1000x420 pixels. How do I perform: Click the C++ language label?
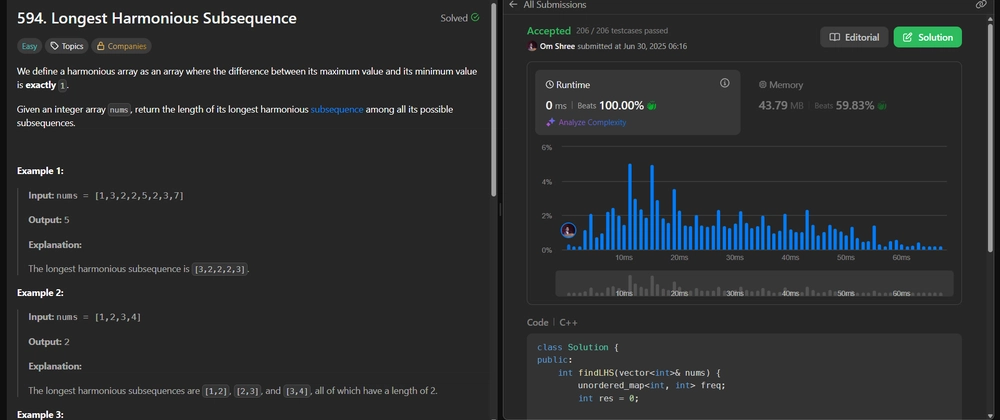(x=569, y=322)
